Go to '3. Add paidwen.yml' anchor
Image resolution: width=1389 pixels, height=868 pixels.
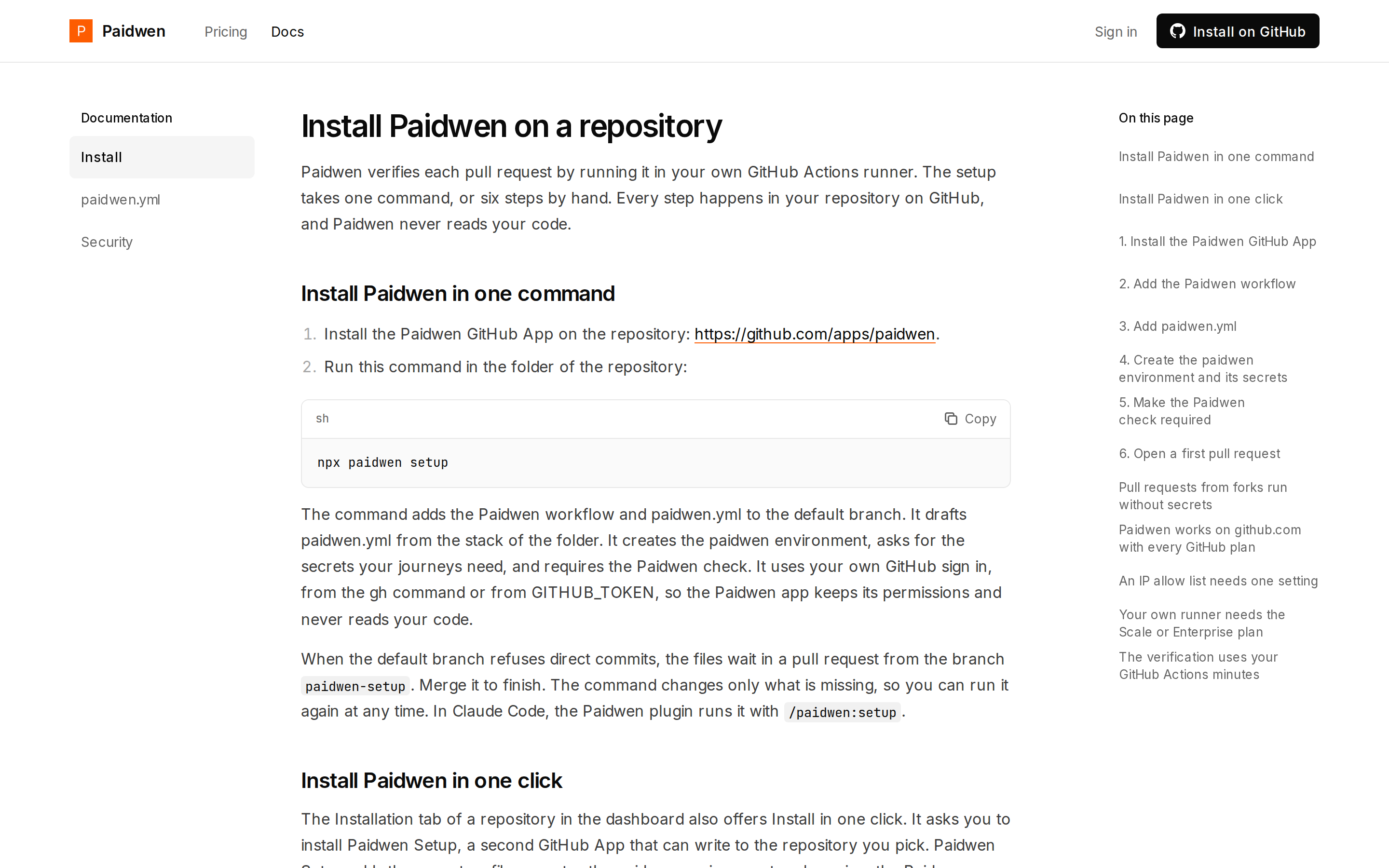pos(1177,326)
